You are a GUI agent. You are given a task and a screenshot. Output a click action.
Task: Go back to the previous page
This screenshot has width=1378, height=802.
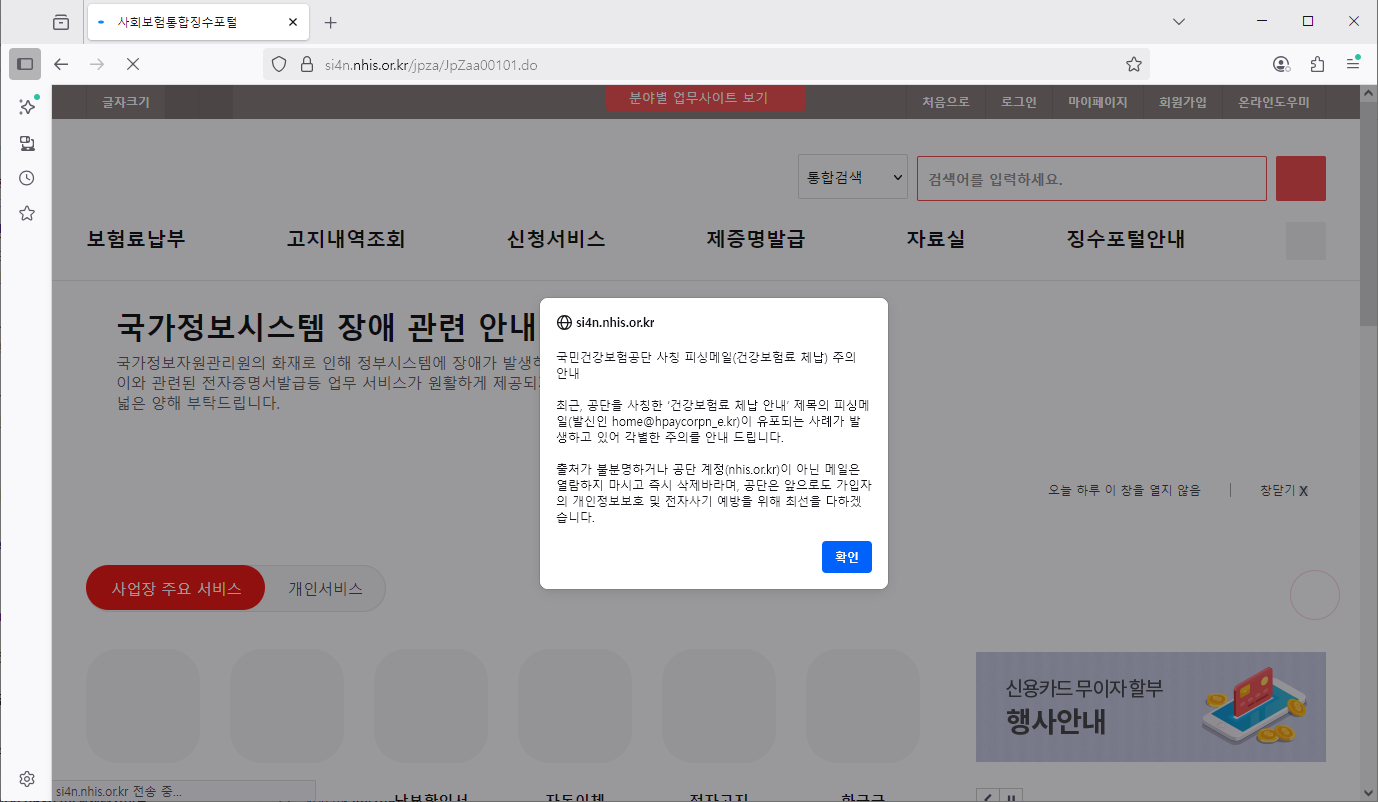pos(61,64)
